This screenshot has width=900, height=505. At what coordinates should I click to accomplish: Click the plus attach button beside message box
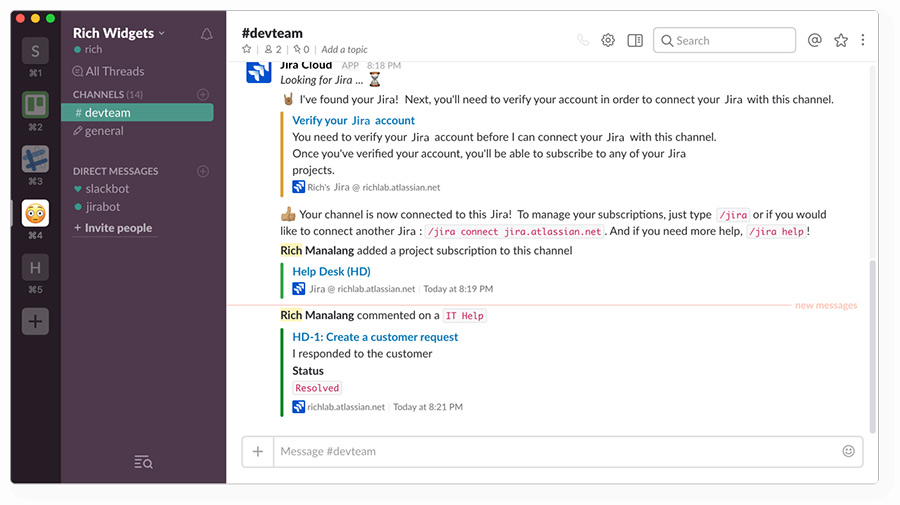pyautogui.click(x=258, y=452)
